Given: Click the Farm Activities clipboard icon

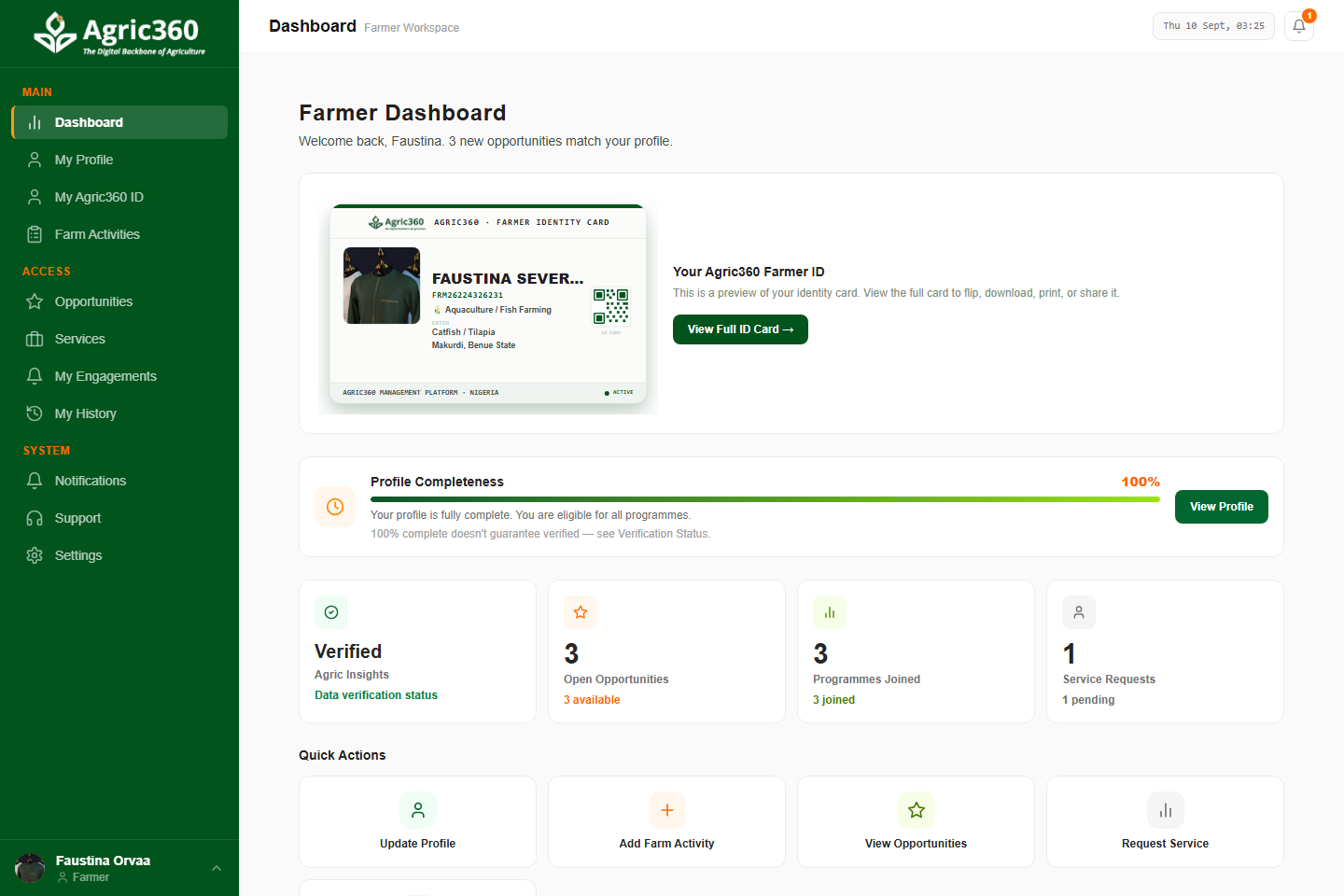Looking at the screenshot, I should tap(35, 234).
